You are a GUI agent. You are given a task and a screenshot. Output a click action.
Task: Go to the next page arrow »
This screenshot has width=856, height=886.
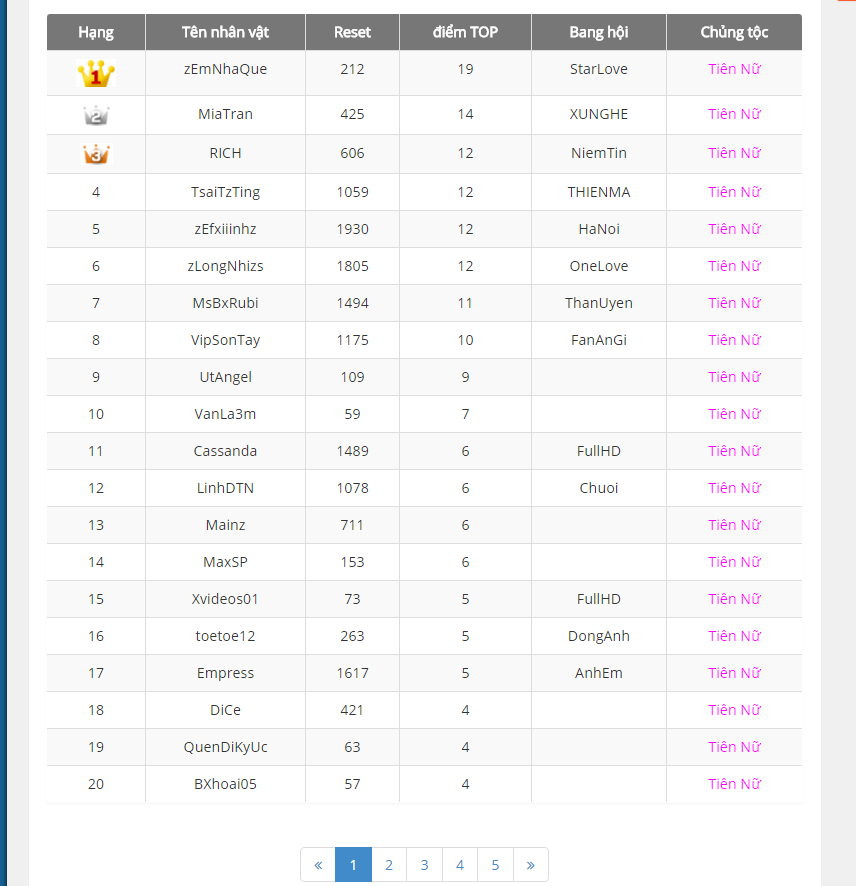531,865
